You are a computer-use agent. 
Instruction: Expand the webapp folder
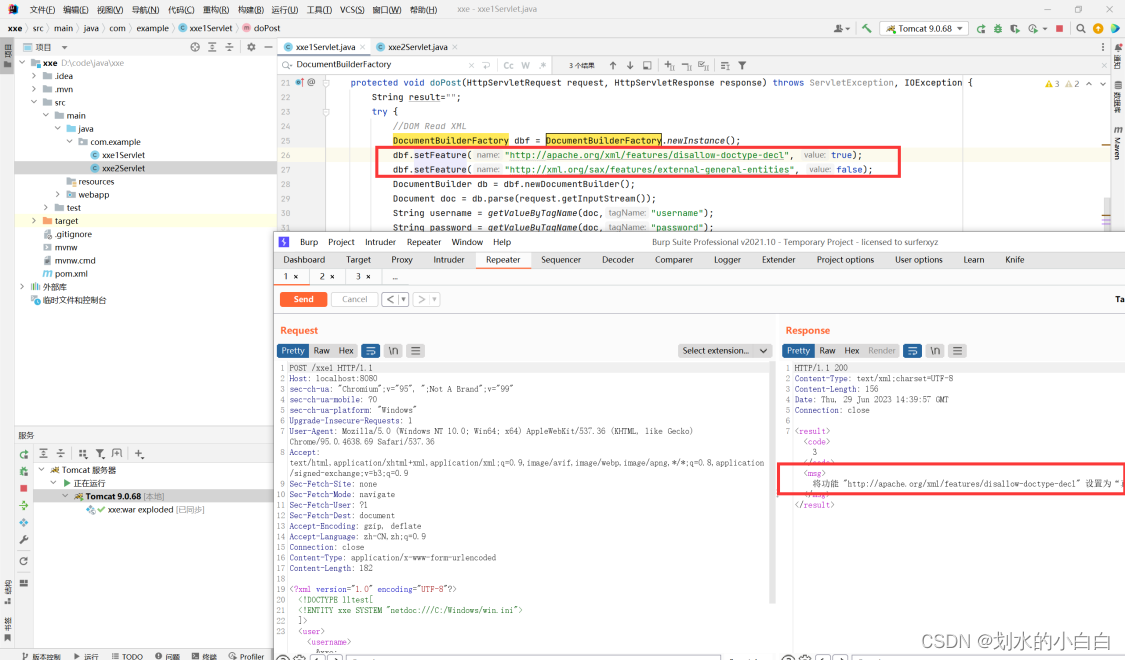(x=58, y=194)
